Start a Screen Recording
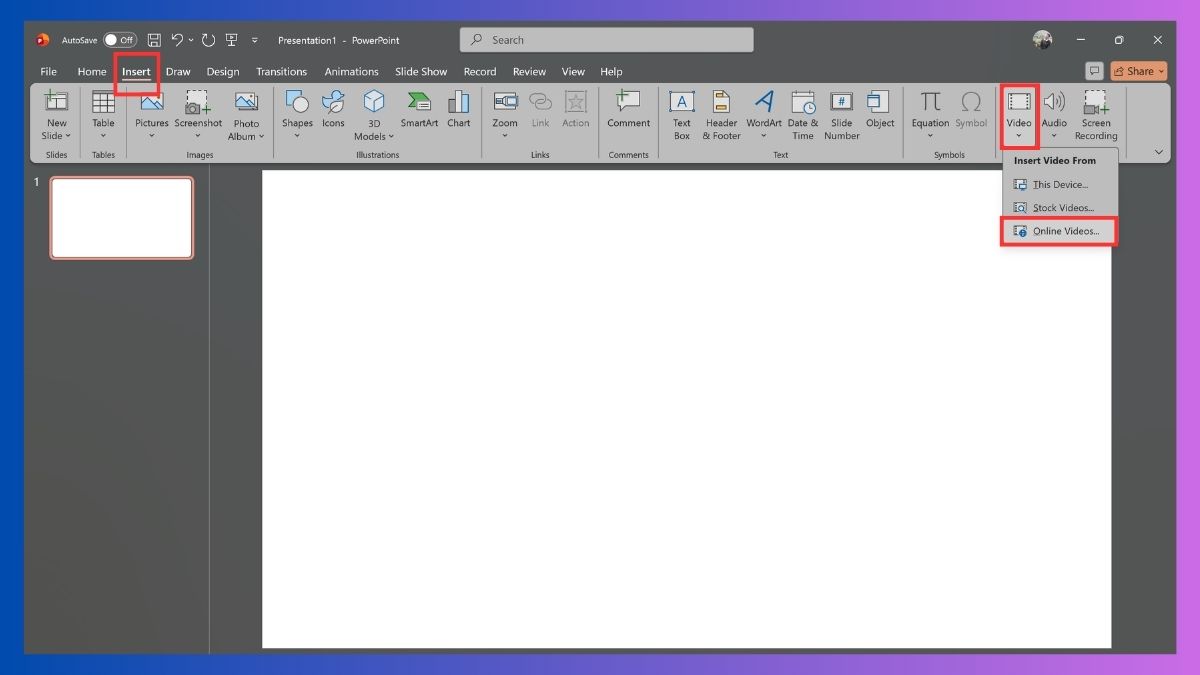Screen dimensions: 1200x675 (1096, 115)
